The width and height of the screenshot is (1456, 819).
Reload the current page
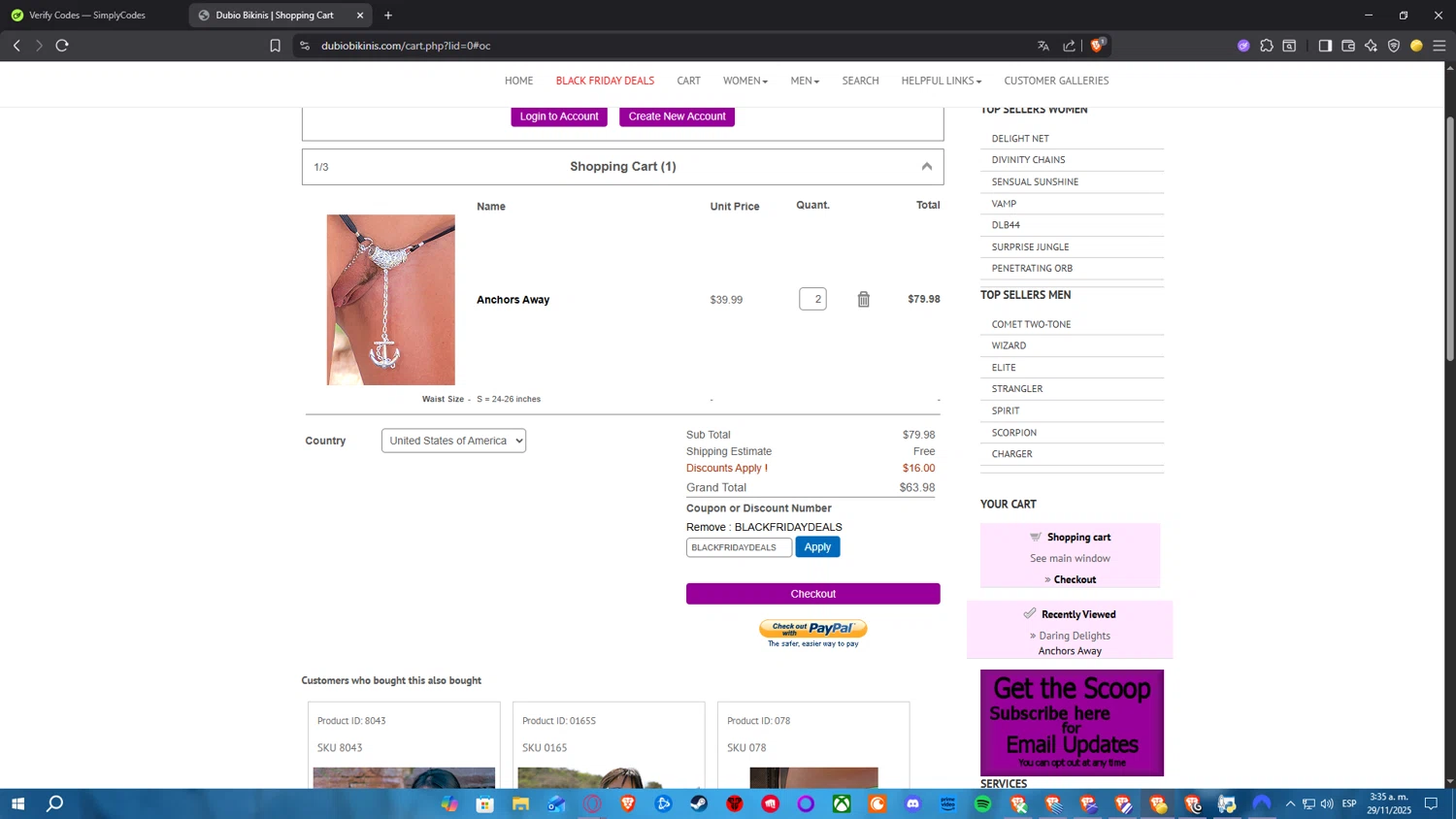62,46
